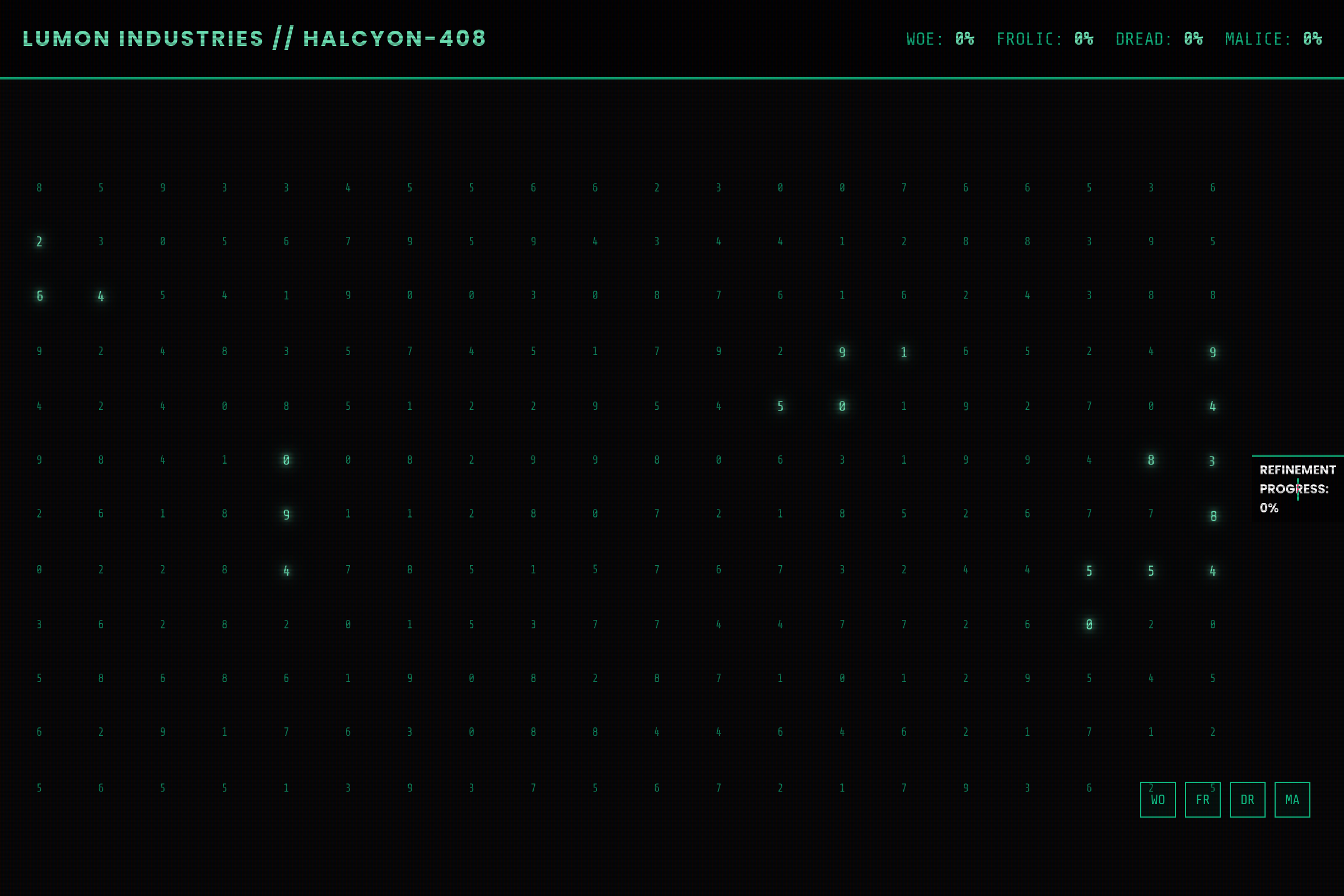Click the FROLIC: 0% readout
The image size is (1344, 896).
1044,39
